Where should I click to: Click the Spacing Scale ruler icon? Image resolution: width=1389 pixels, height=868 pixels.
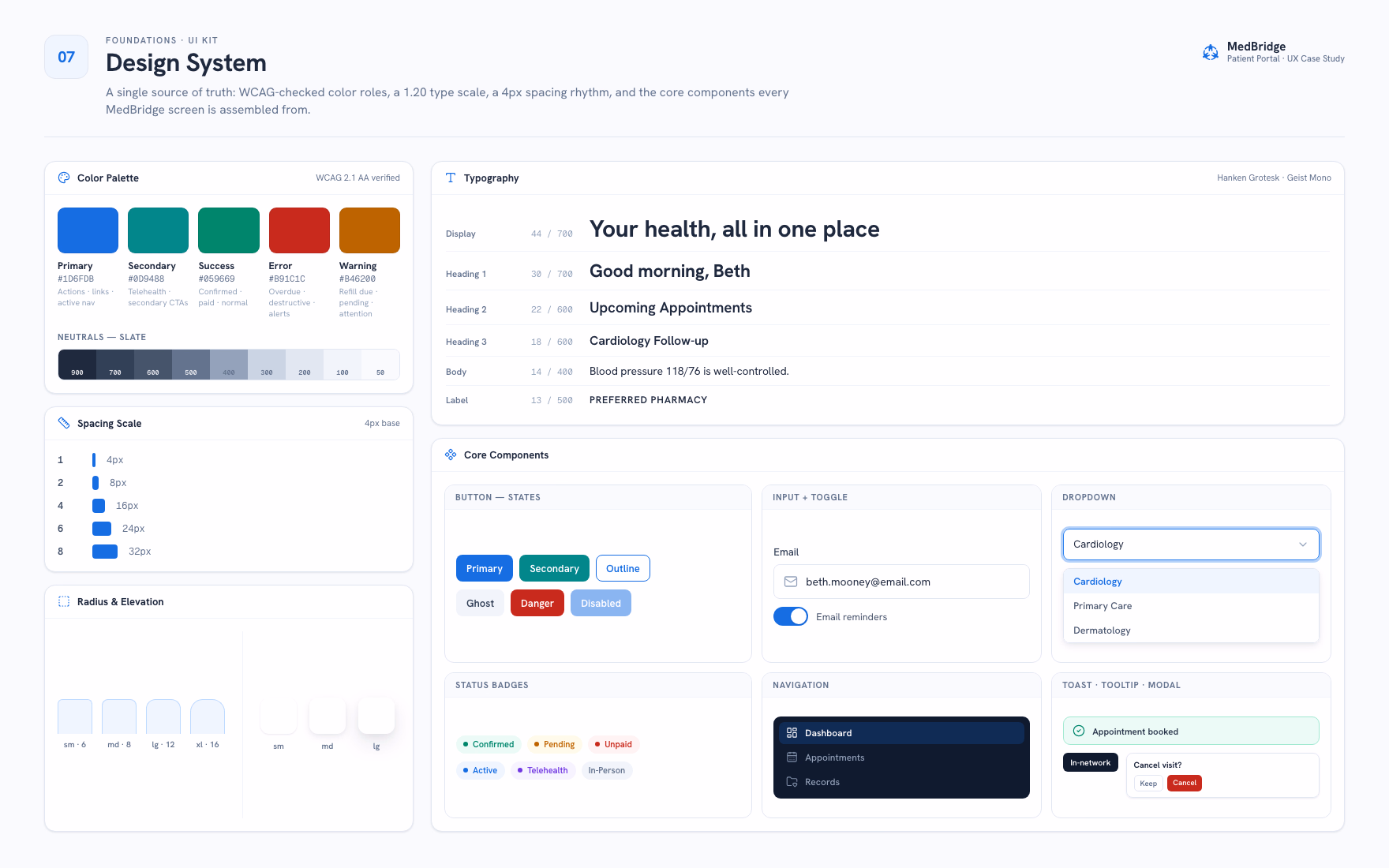[64, 423]
